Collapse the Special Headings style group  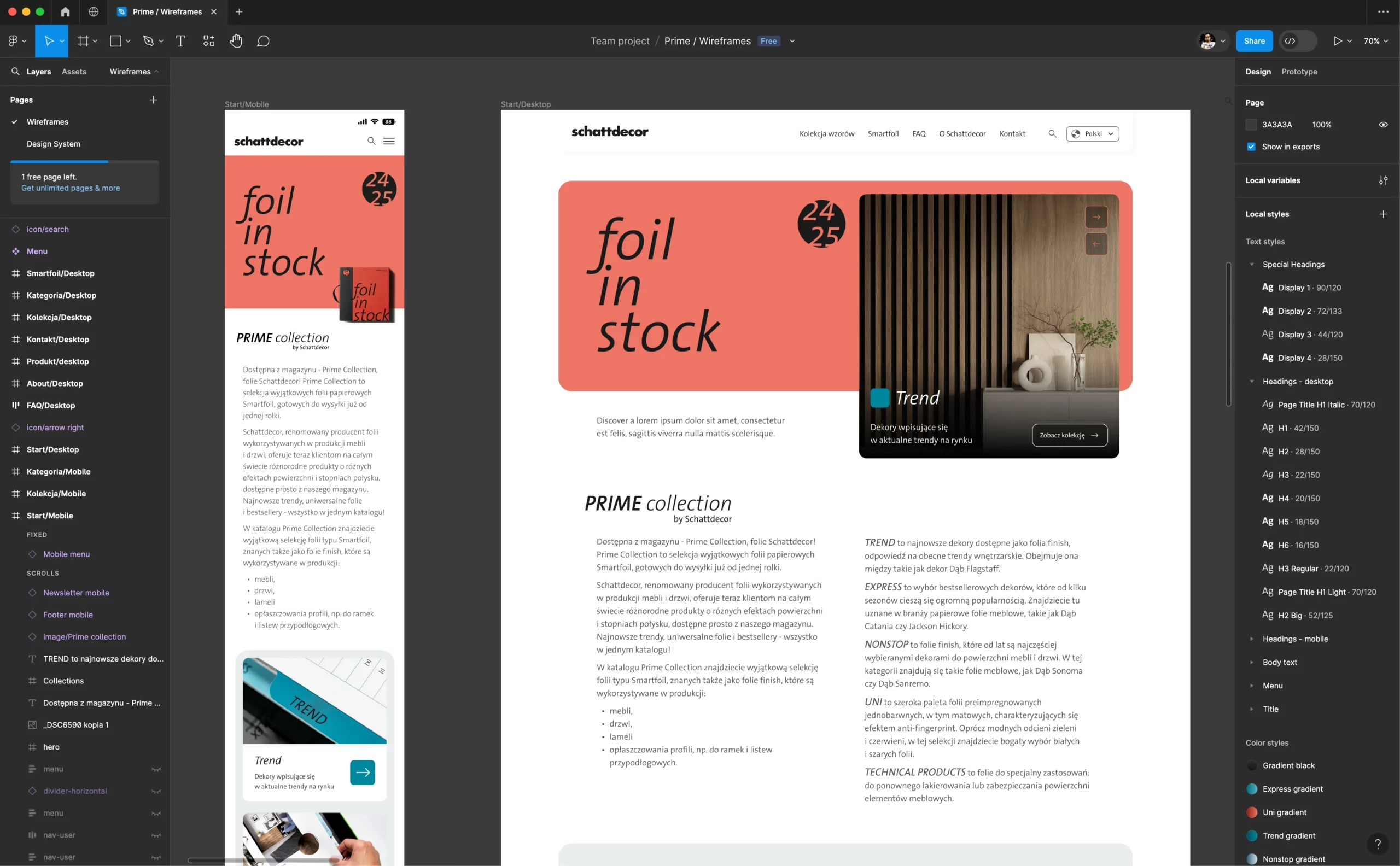click(1252, 264)
